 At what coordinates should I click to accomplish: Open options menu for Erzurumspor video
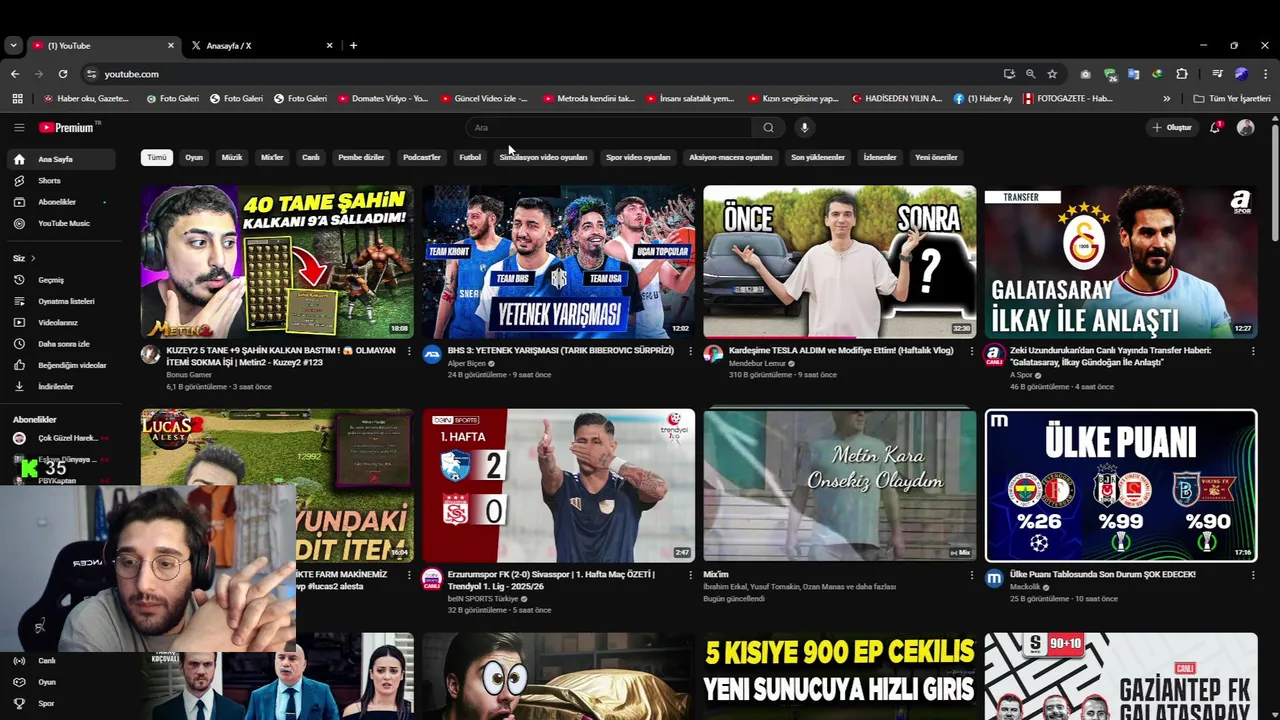click(690, 575)
